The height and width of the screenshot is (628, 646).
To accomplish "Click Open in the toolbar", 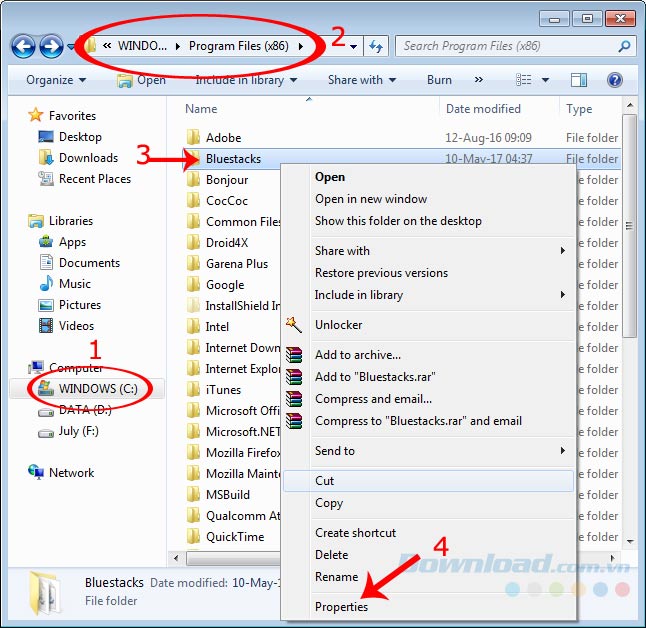I will pos(141,80).
